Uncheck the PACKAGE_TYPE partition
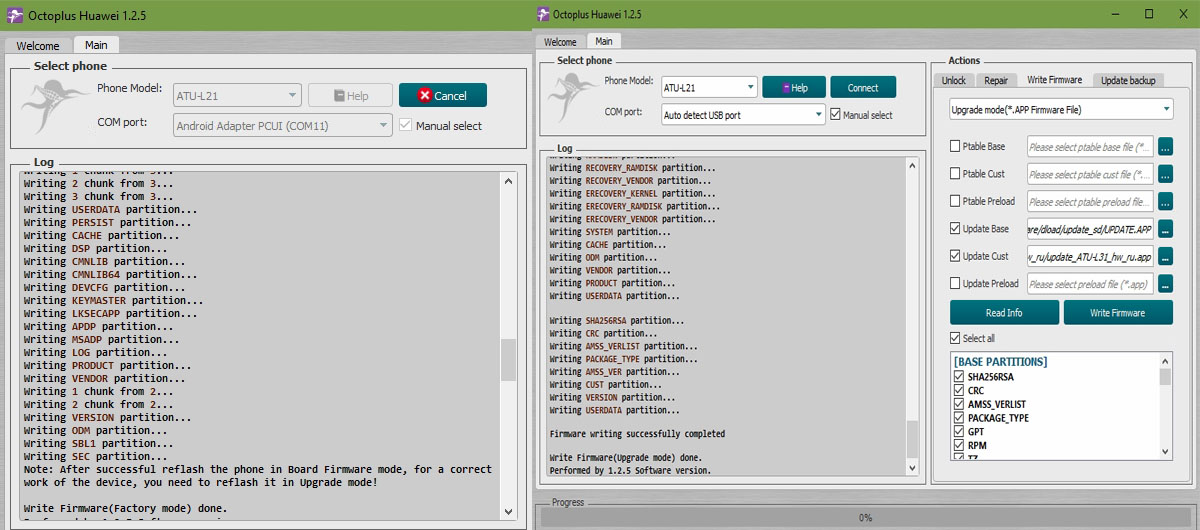This screenshot has height=530, width=1200. tap(959, 418)
